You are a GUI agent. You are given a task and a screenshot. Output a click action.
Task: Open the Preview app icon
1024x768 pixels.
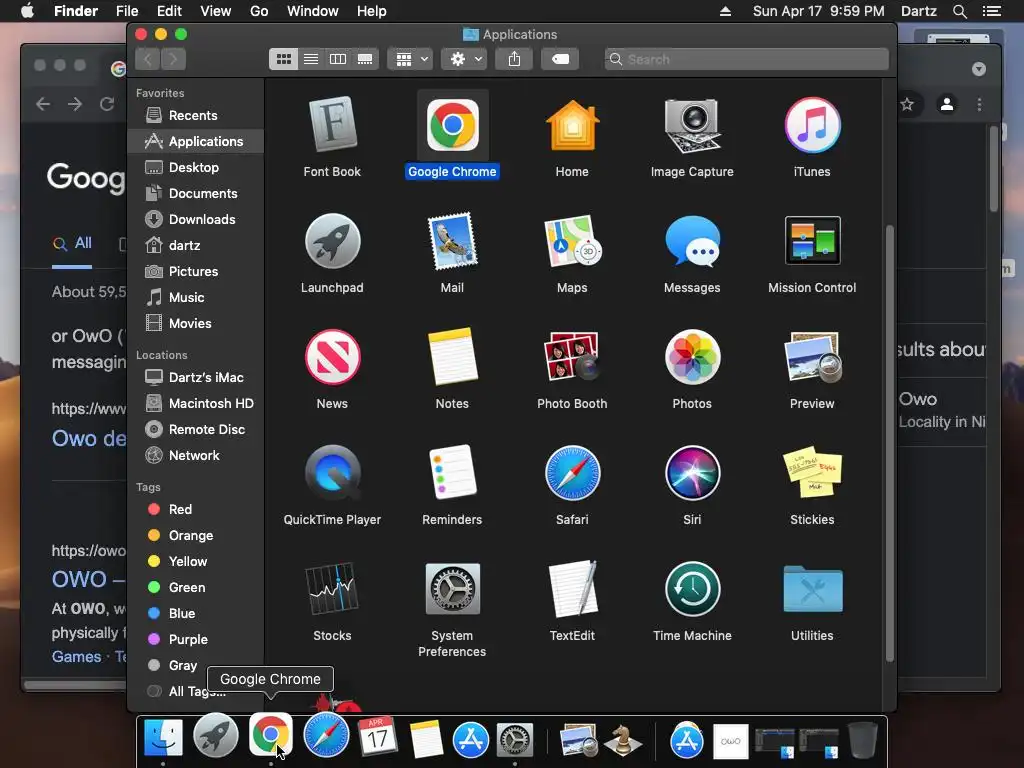click(x=812, y=357)
